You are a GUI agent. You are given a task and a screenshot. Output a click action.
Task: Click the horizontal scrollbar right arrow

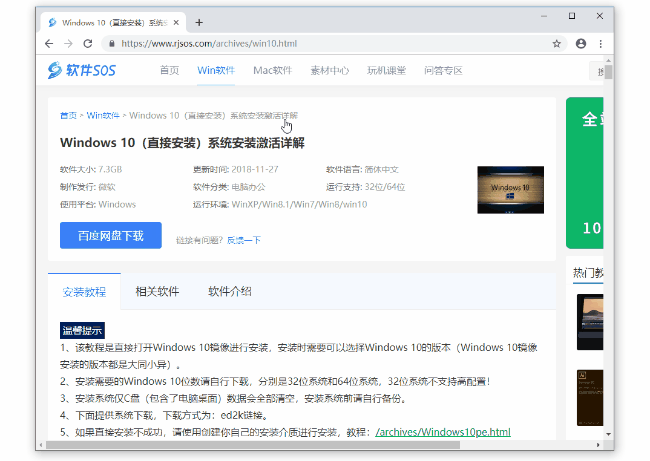[x=598, y=445]
